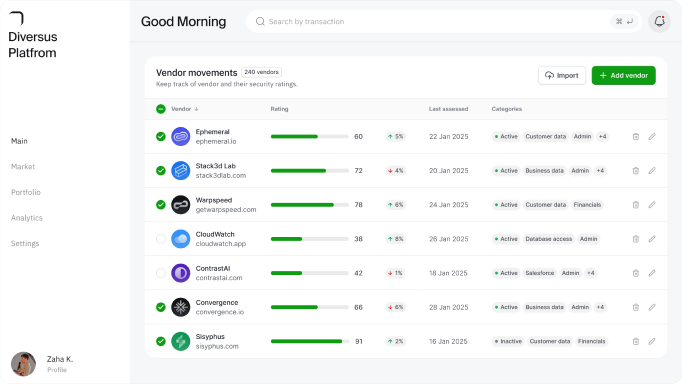This screenshot has height=384, width=682.
Task: Uncheck the Convergence row checkbox
Action: pyautogui.click(x=160, y=307)
